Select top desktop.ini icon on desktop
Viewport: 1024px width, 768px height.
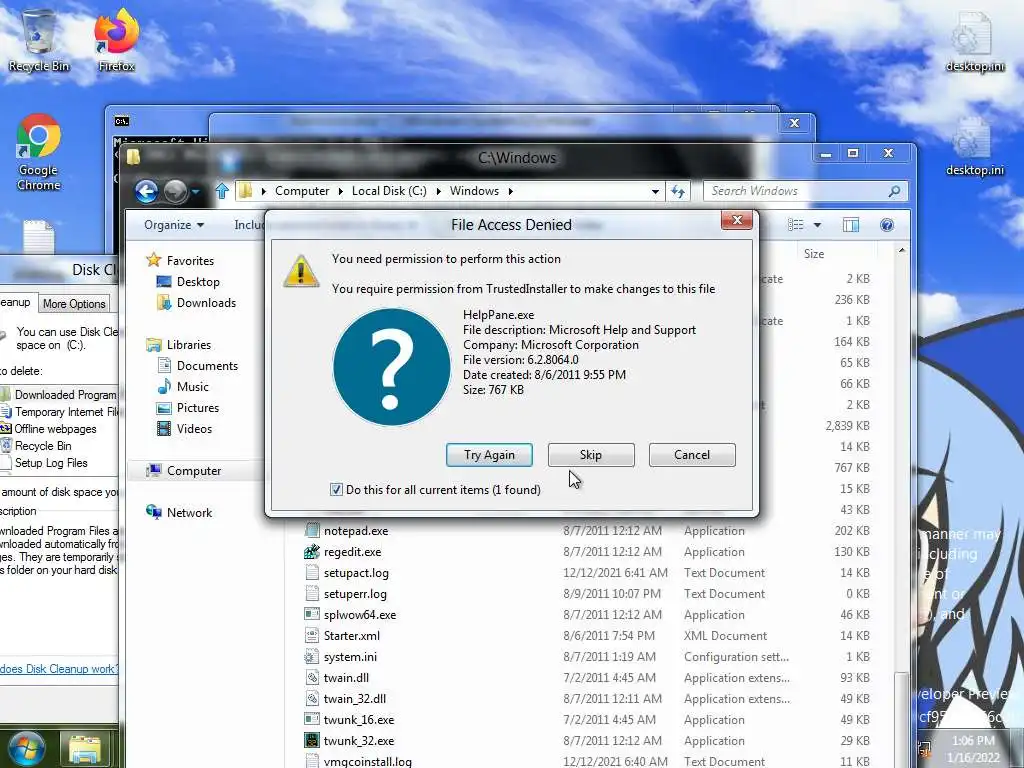[x=974, y=42]
